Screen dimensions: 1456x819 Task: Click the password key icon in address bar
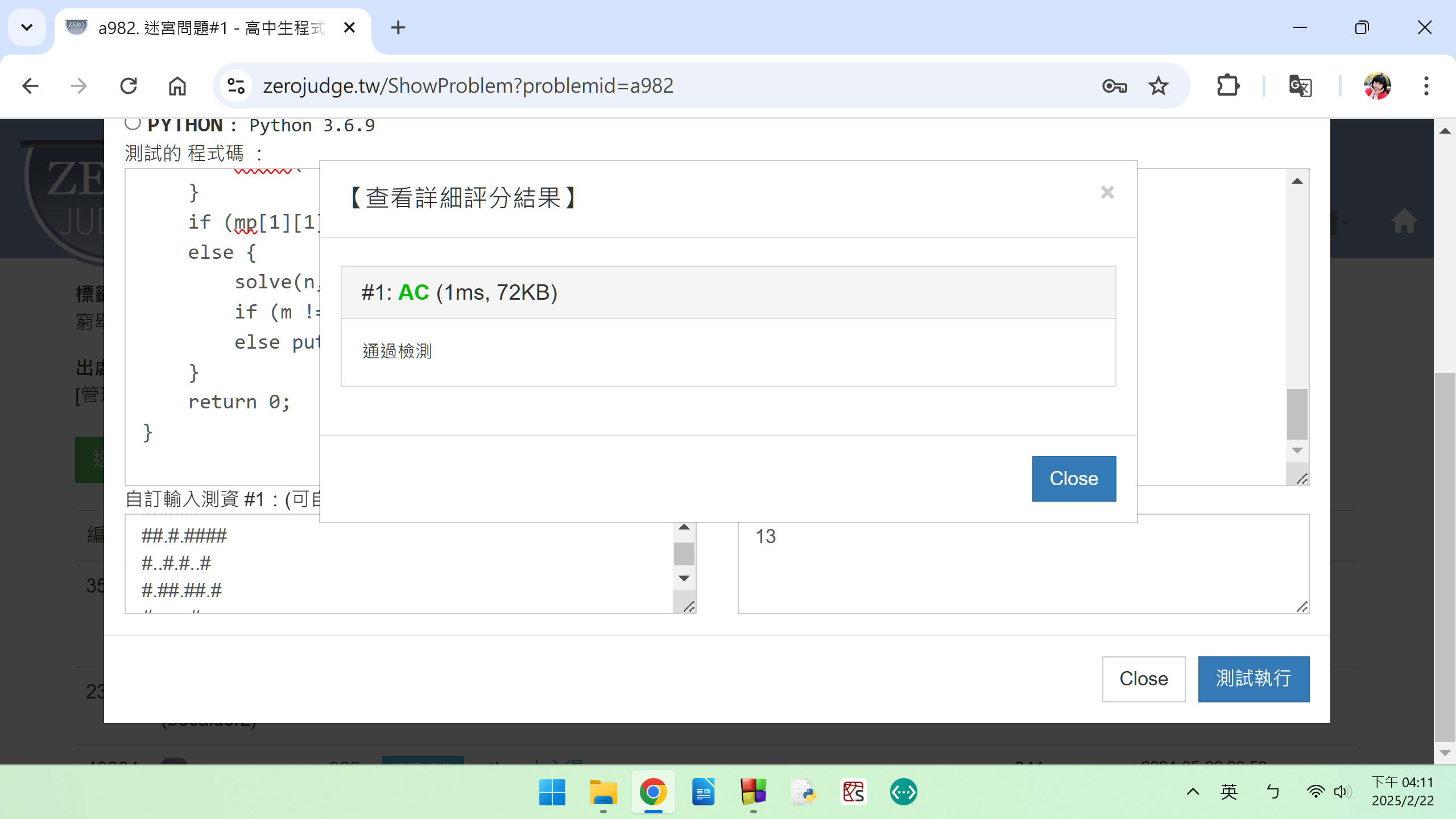(x=1114, y=86)
